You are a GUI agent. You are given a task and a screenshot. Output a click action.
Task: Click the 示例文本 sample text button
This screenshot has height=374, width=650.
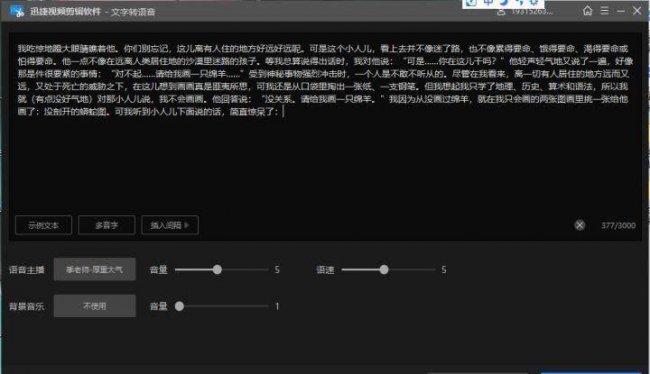tap(44, 225)
